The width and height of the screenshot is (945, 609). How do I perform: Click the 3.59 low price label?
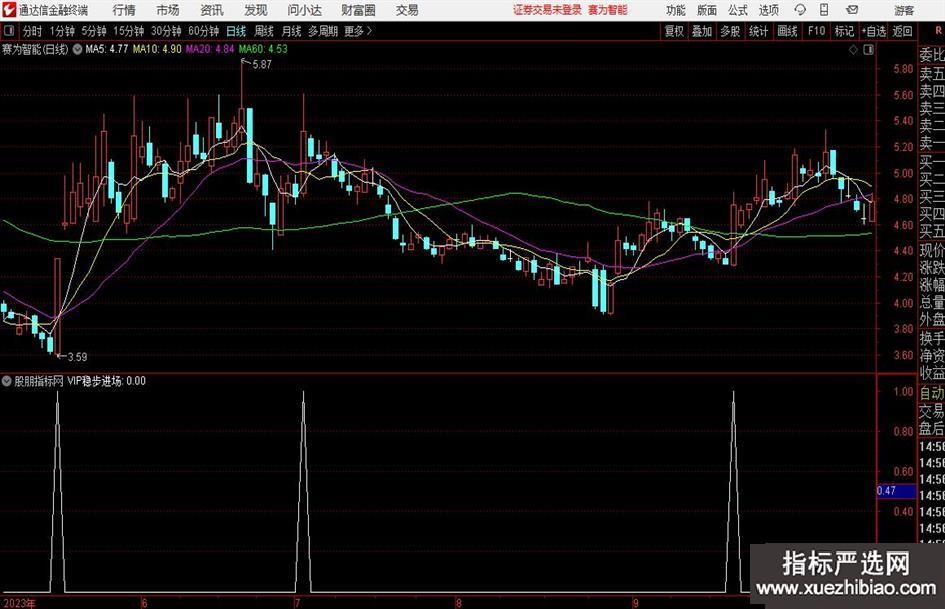(x=77, y=357)
